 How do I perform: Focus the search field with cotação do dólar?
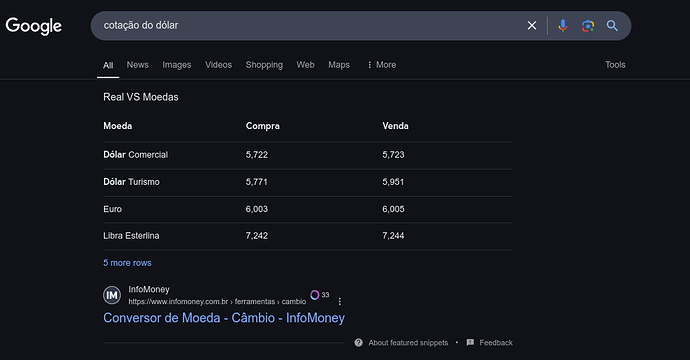(x=308, y=26)
